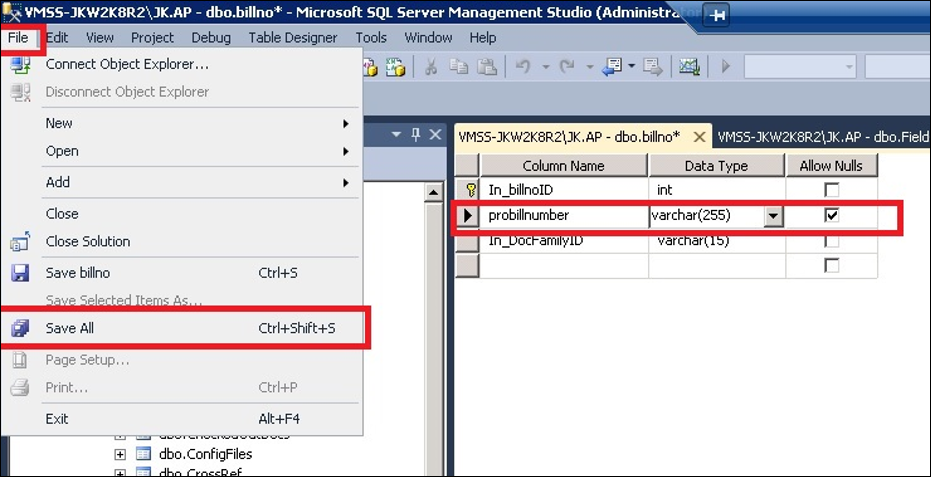Select the probillnumber row selector
This screenshot has height=477, width=931.
click(x=467, y=216)
